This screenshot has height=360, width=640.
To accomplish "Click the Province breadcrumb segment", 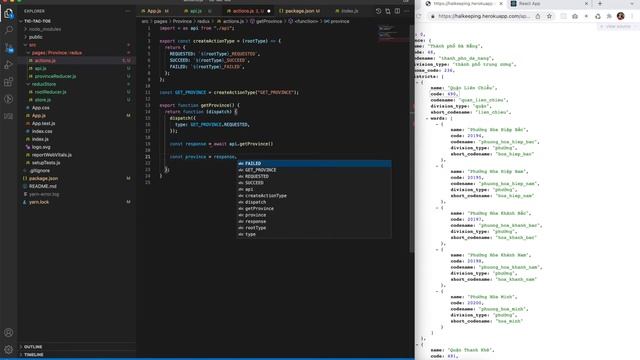I will coord(182,21).
